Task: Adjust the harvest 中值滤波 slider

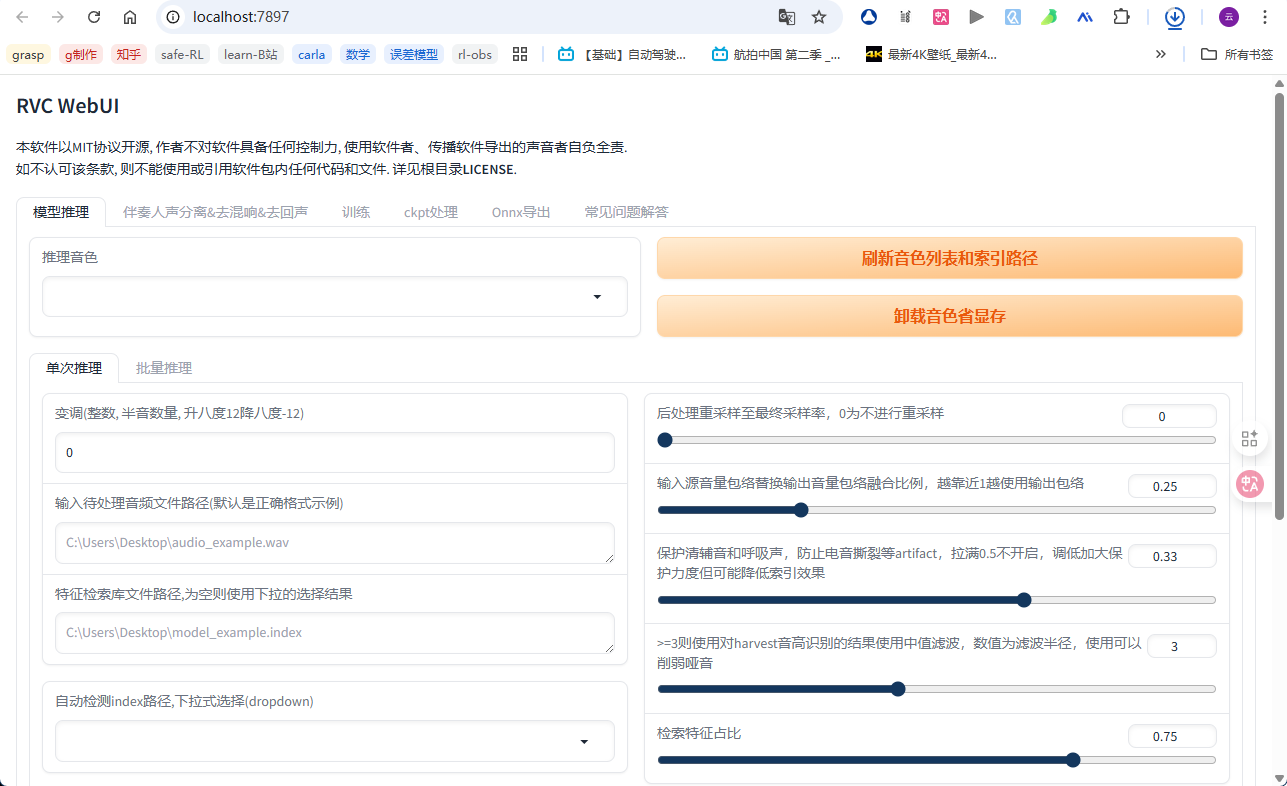Action: (x=937, y=689)
